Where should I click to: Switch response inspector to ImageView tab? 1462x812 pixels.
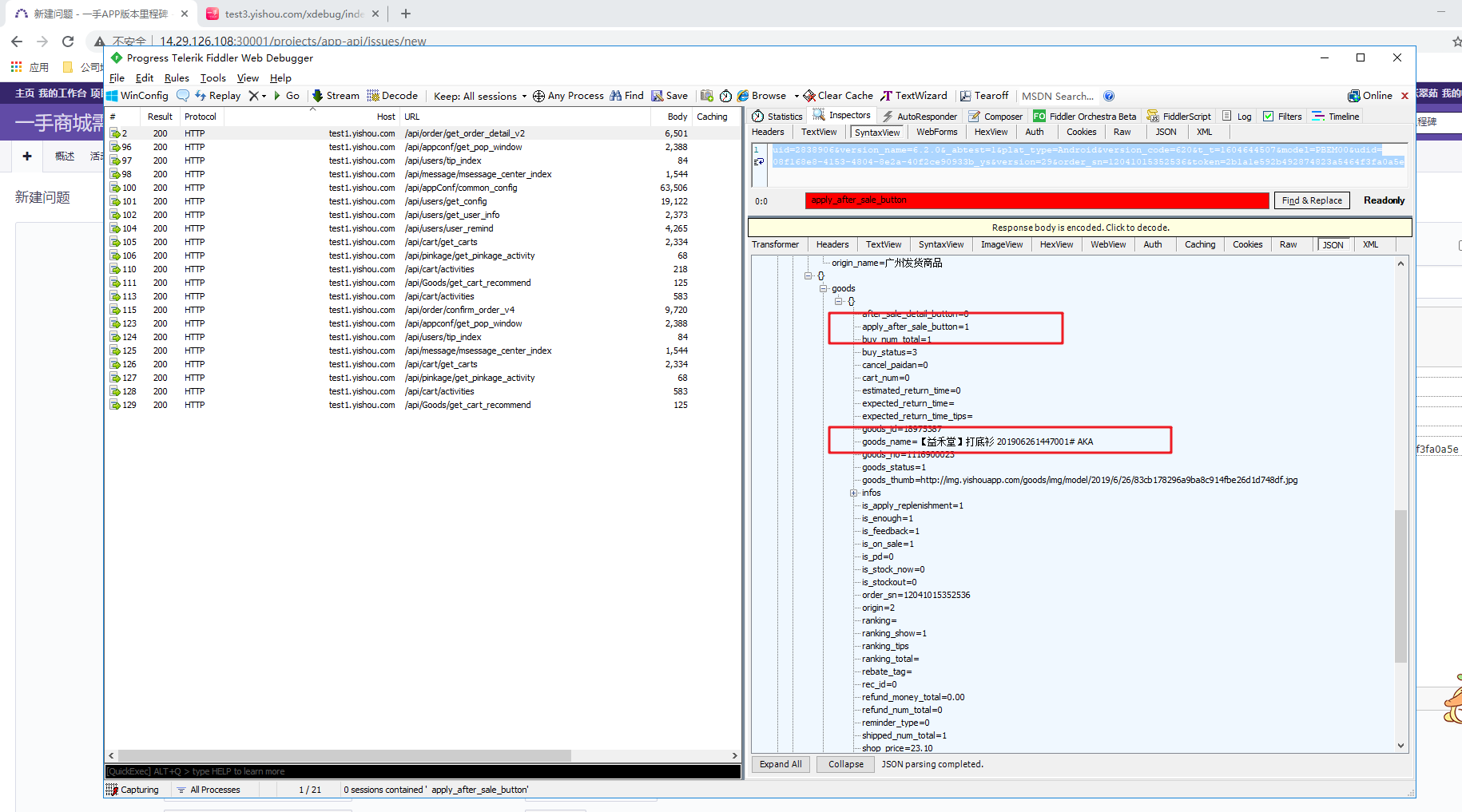[1002, 245]
